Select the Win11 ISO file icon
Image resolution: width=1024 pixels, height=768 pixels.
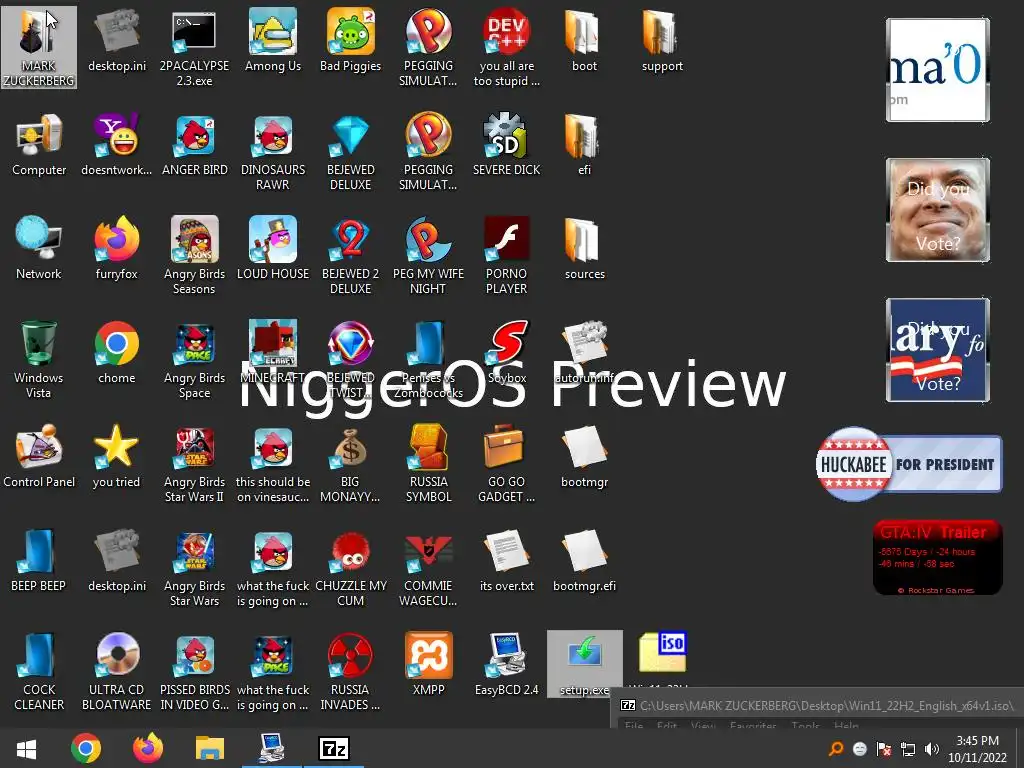[x=662, y=652]
